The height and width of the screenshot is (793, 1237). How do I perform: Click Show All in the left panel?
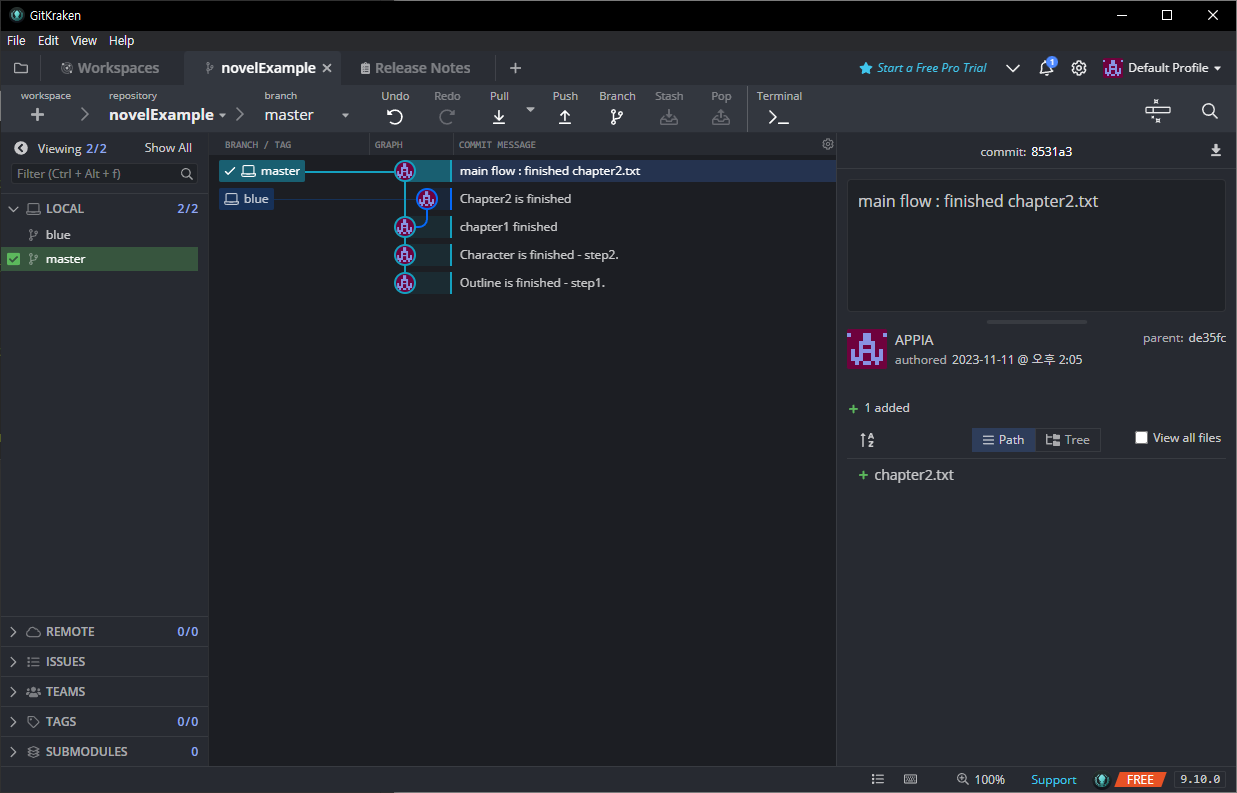[x=168, y=148]
